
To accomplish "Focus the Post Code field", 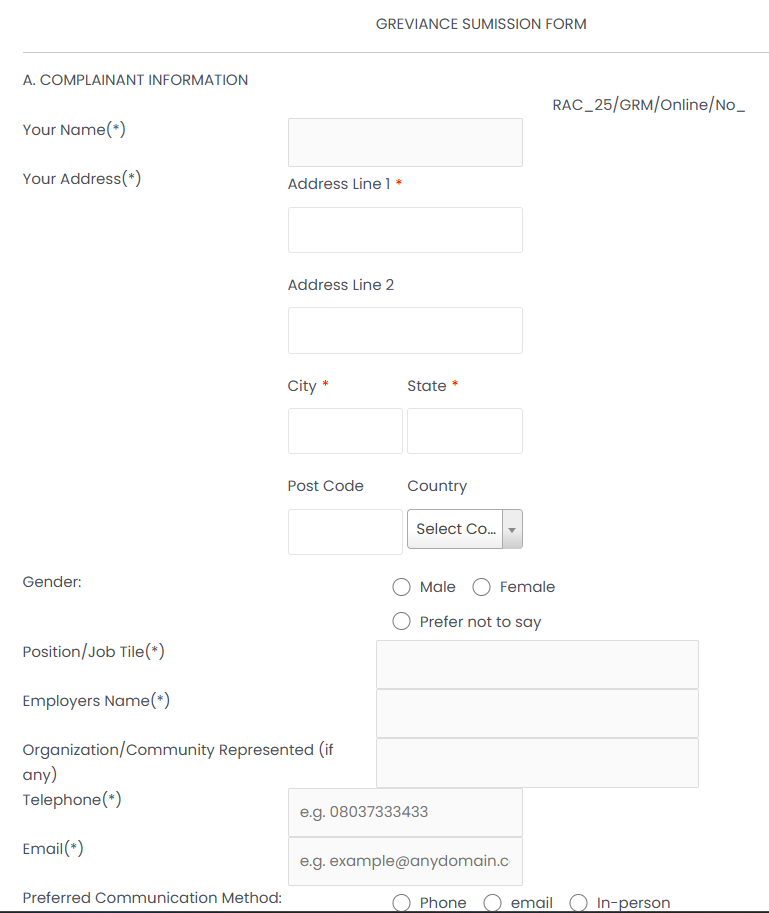I will (345, 532).
